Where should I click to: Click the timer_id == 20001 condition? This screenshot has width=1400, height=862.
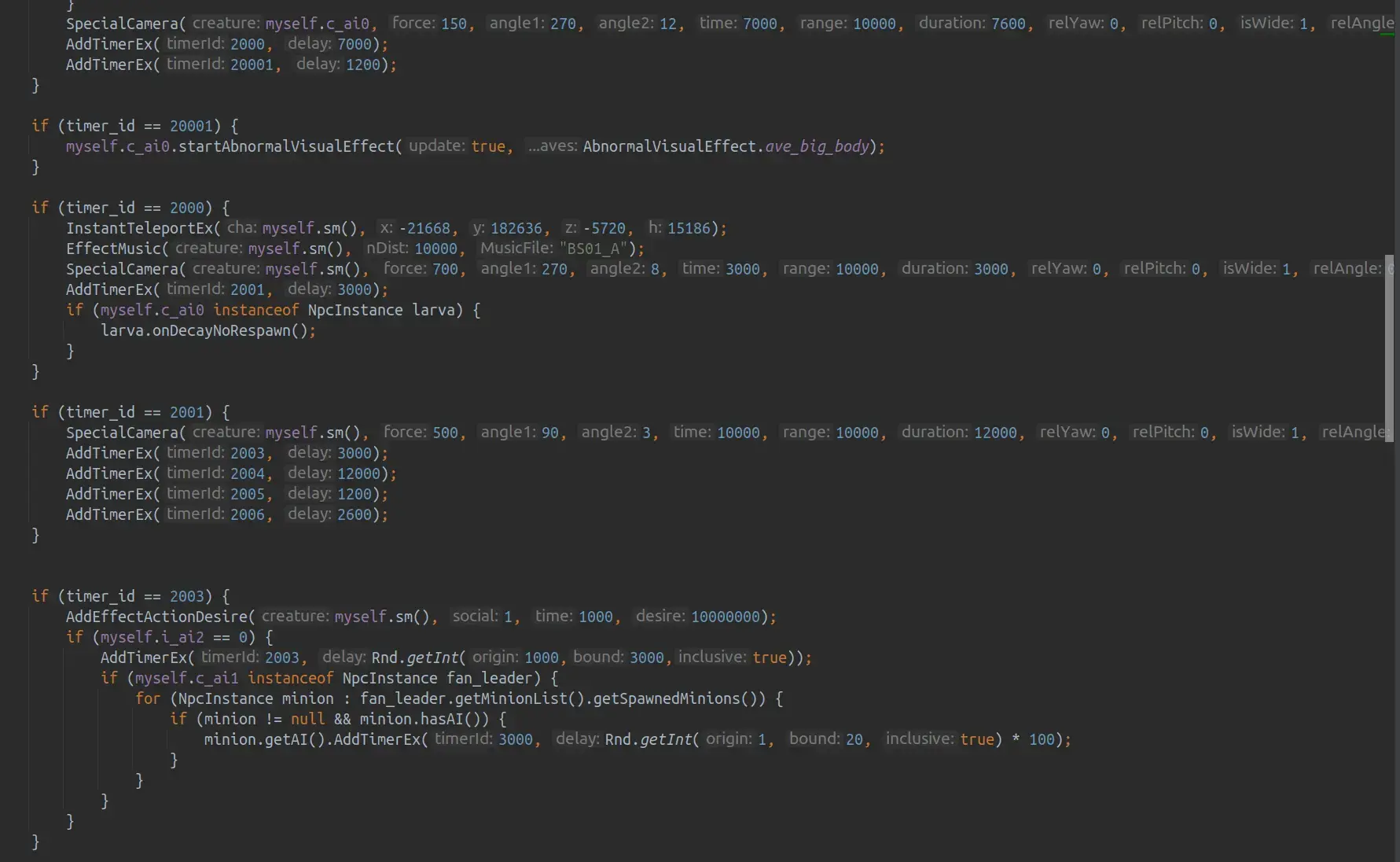coord(139,126)
